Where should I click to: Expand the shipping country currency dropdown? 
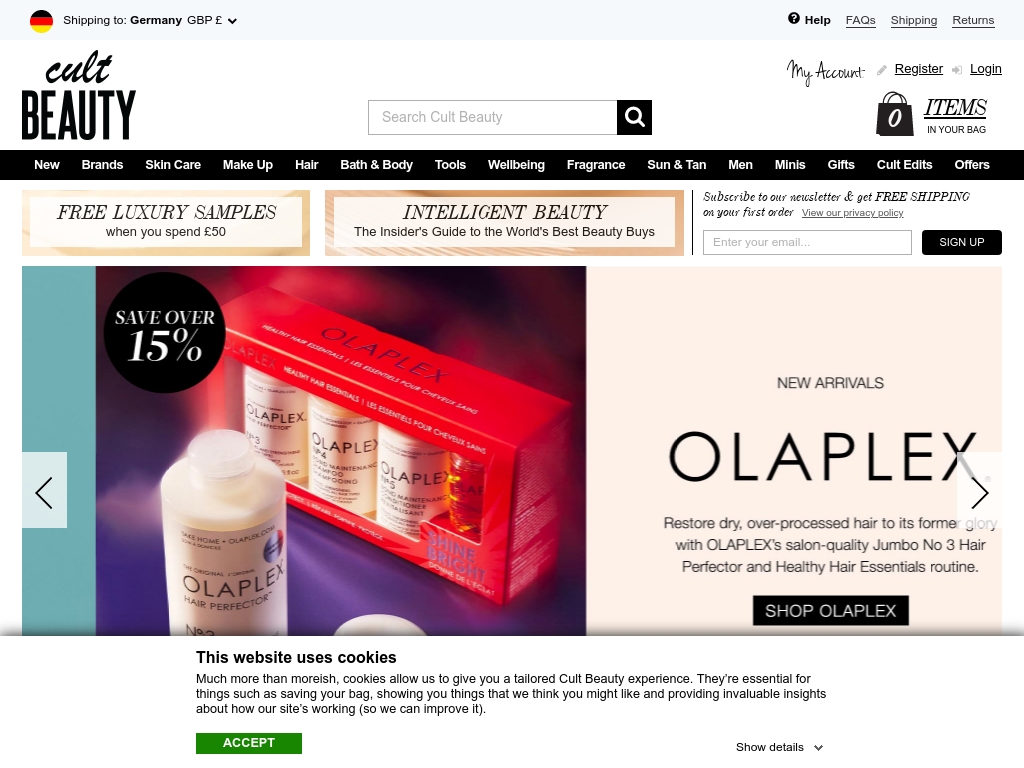232,21
